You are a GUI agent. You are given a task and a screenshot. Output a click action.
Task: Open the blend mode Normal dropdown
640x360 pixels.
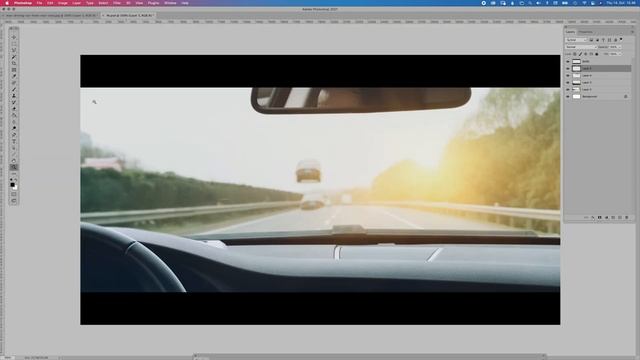point(581,47)
